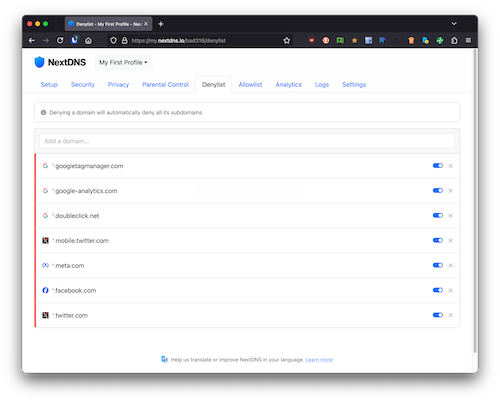Switch to the Allowlist tab
The height and width of the screenshot is (402, 500).
tap(250, 85)
